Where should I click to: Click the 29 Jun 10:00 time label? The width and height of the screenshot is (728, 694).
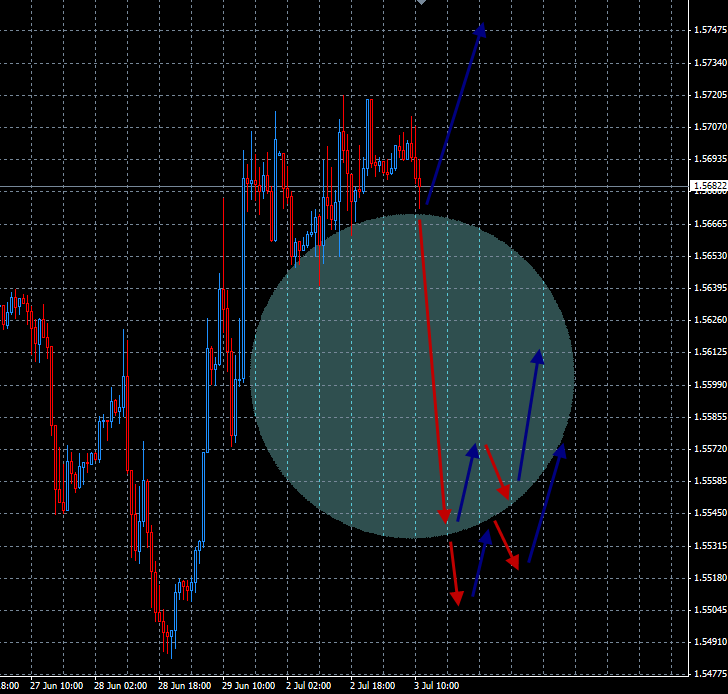click(248, 686)
